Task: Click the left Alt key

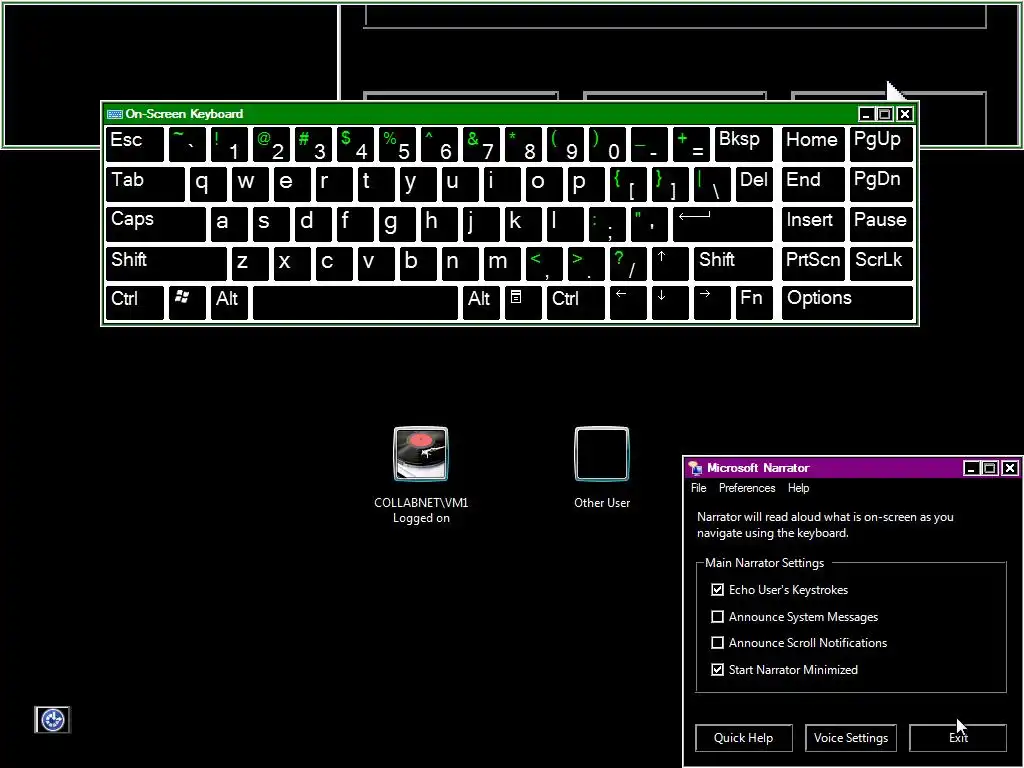Action: [x=229, y=303]
